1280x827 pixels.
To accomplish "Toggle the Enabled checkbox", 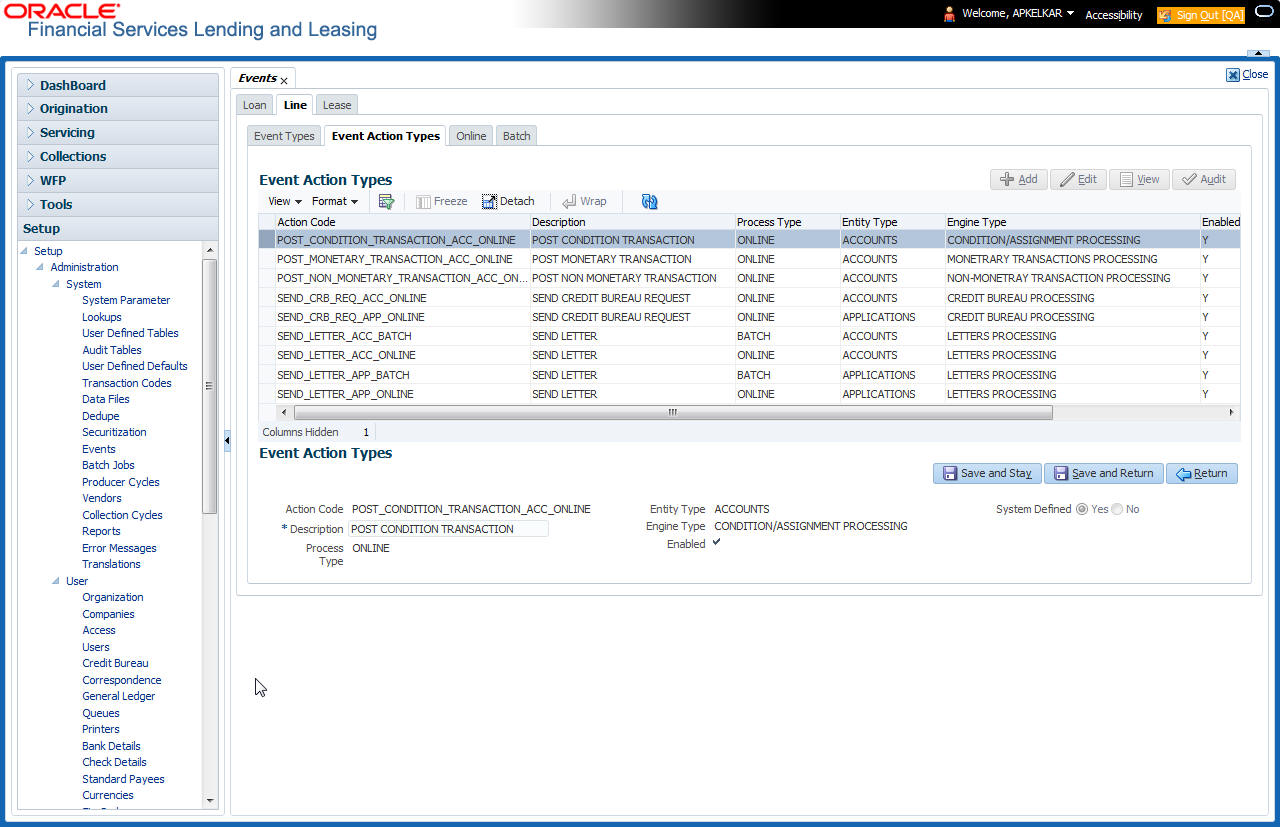I will tap(716, 543).
